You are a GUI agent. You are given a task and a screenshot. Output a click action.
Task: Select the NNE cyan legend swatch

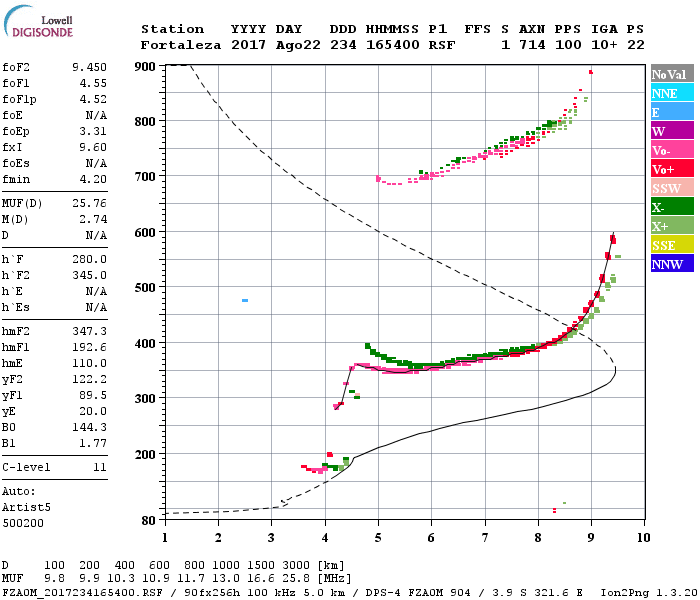pos(672,93)
